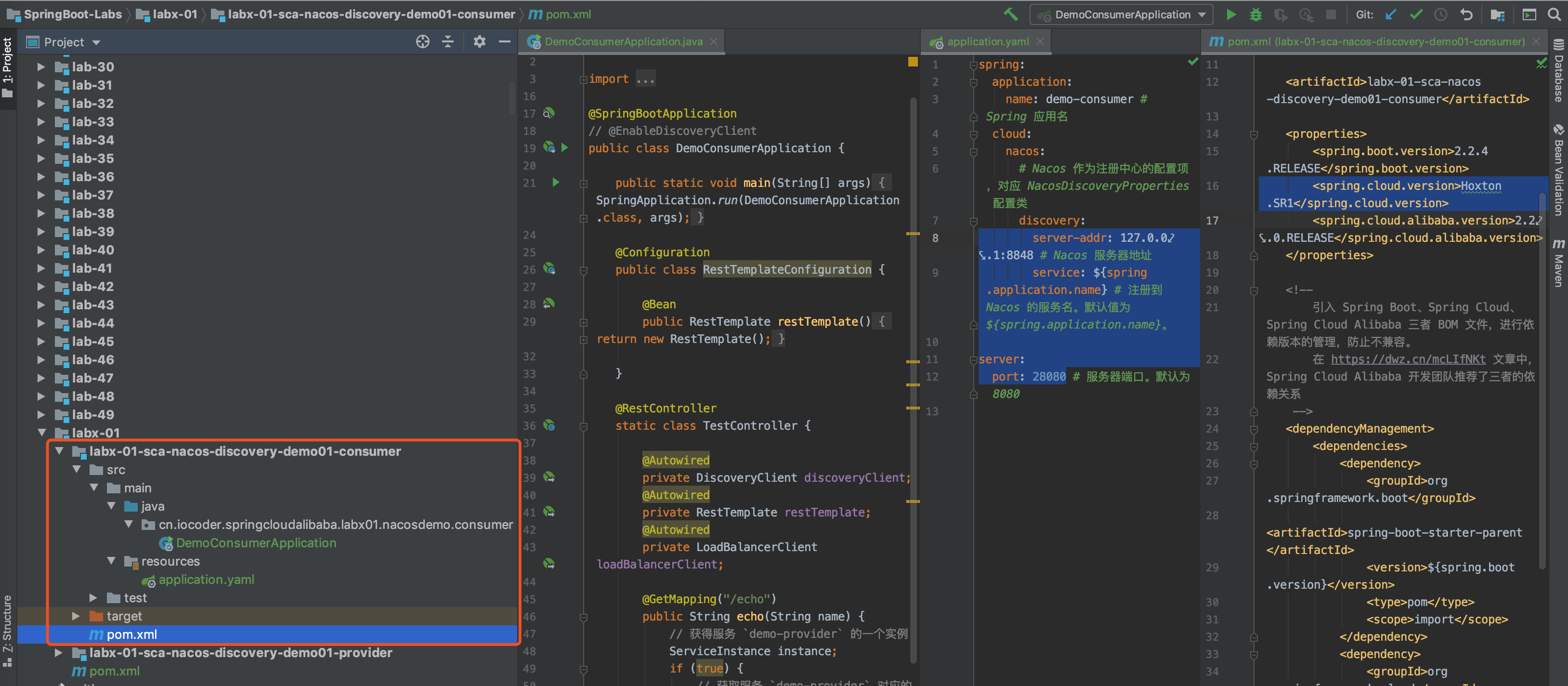Open Search Everywhere magnifier icon
The width and height of the screenshot is (1568, 686).
[1555, 14]
